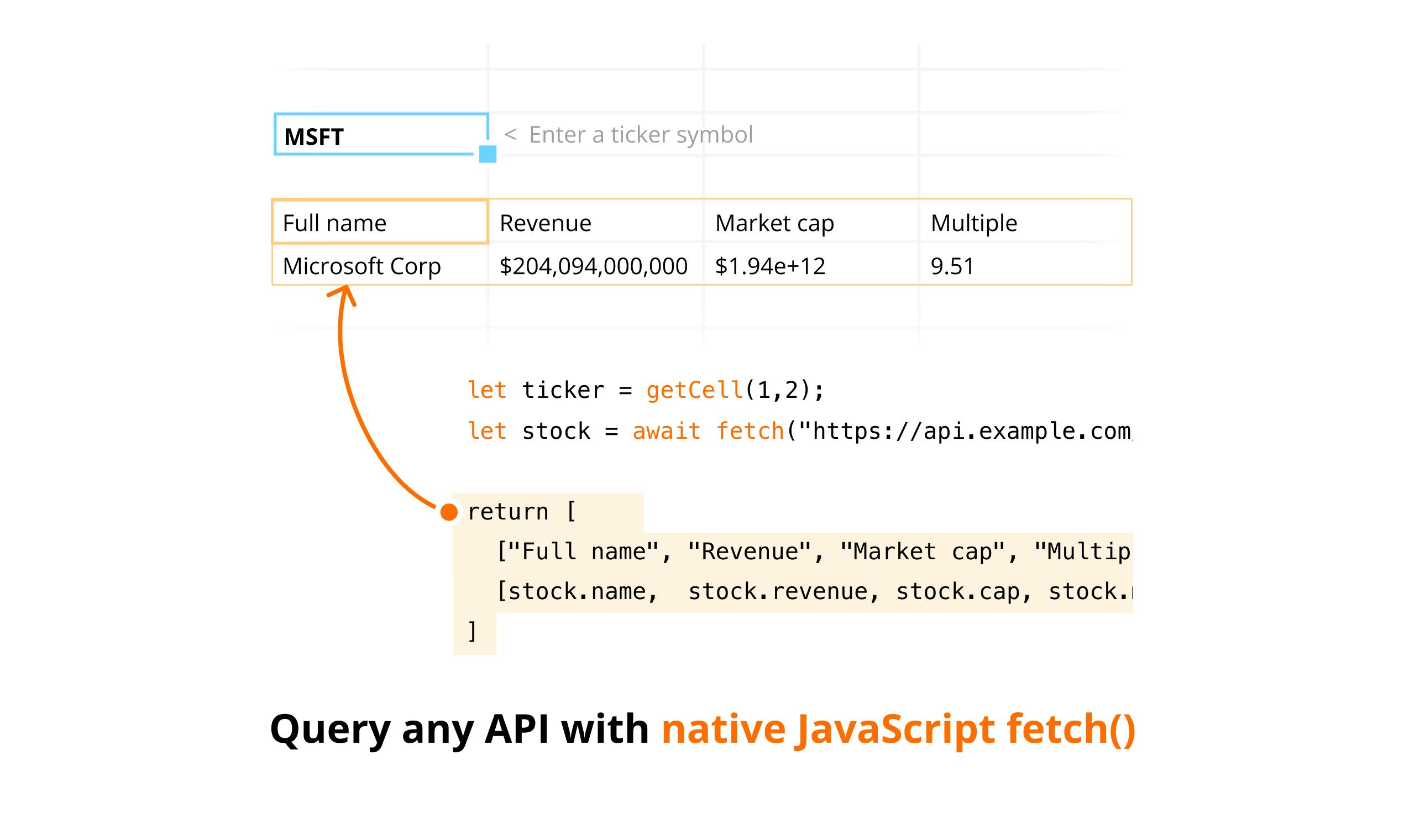Click the 'Microsoft Corp' cell
The width and height of the screenshot is (1404, 840).
(380, 265)
